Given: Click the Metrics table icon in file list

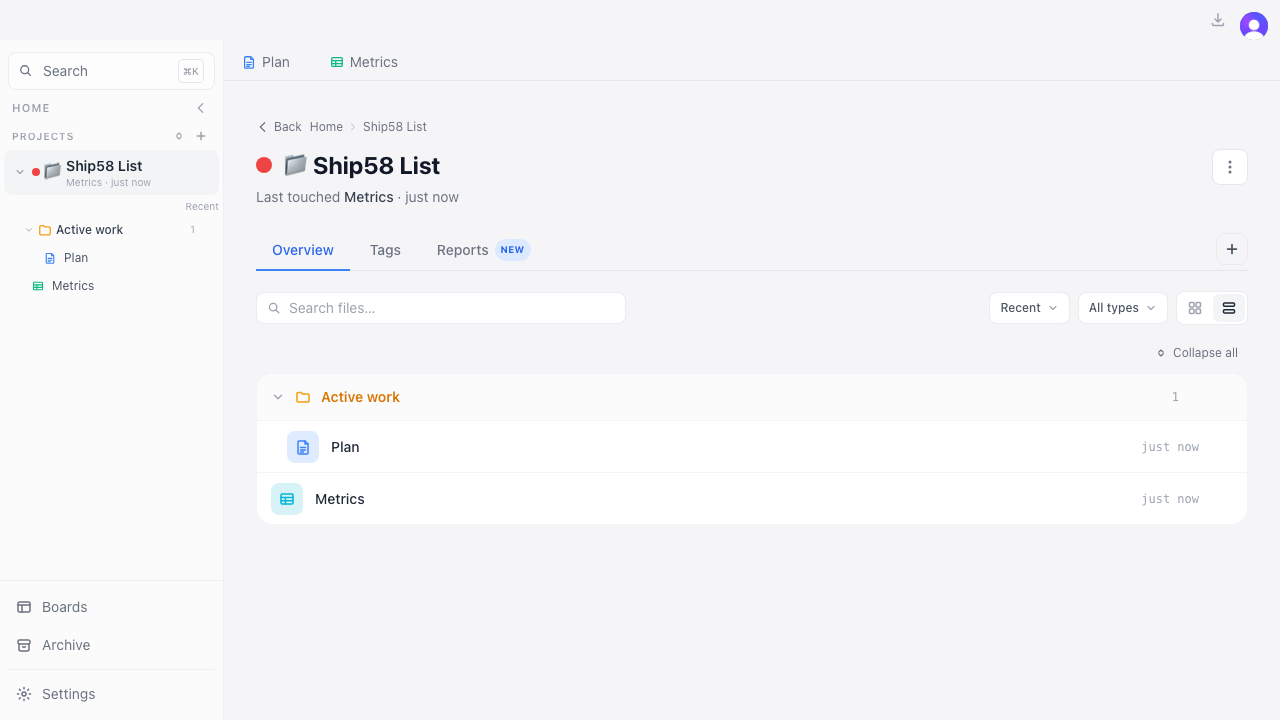Looking at the screenshot, I should pyautogui.click(x=287, y=499).
